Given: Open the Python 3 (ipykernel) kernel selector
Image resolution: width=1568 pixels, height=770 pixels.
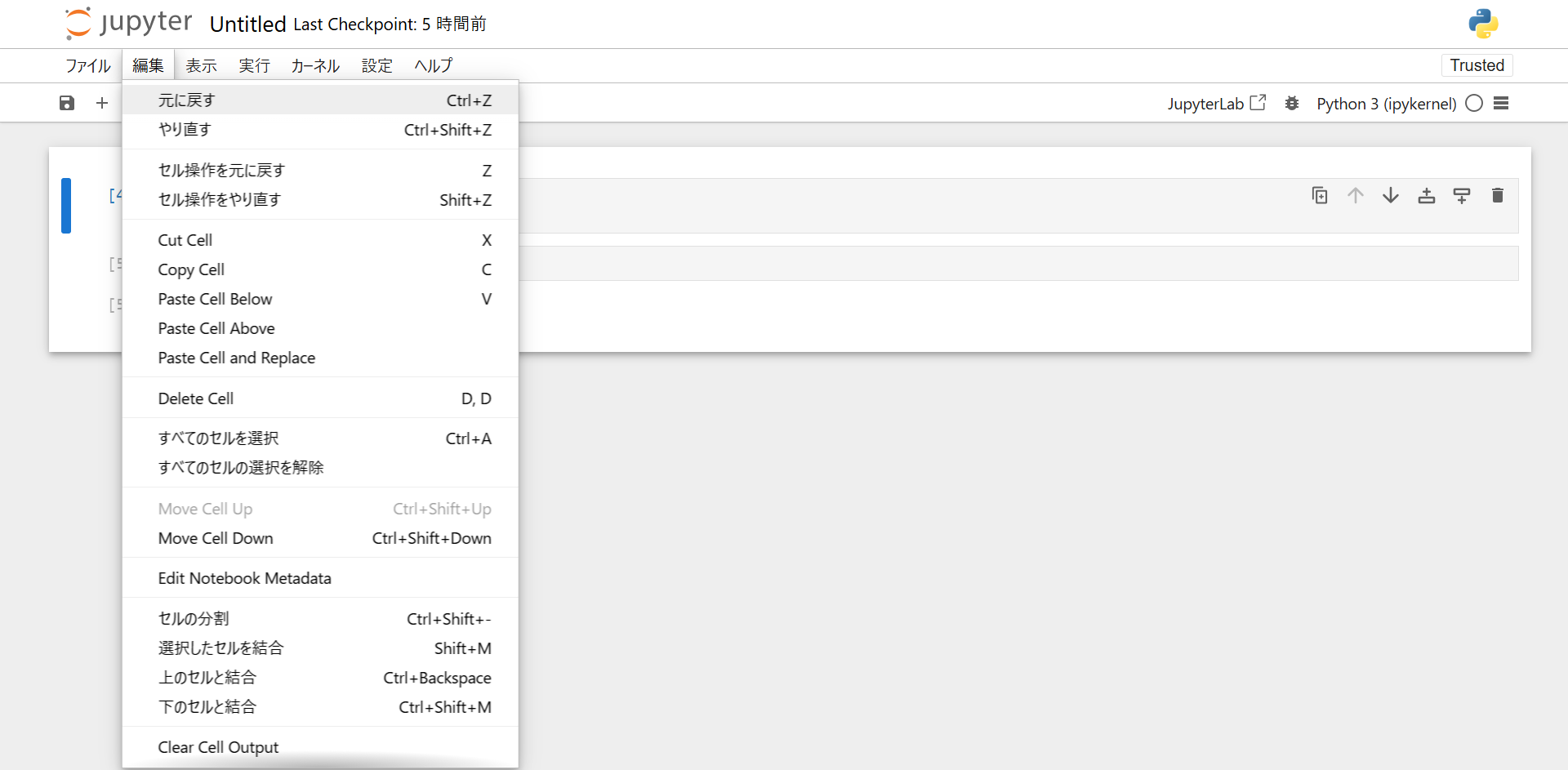Looking at the screenshot, I should coord(1386,103).
